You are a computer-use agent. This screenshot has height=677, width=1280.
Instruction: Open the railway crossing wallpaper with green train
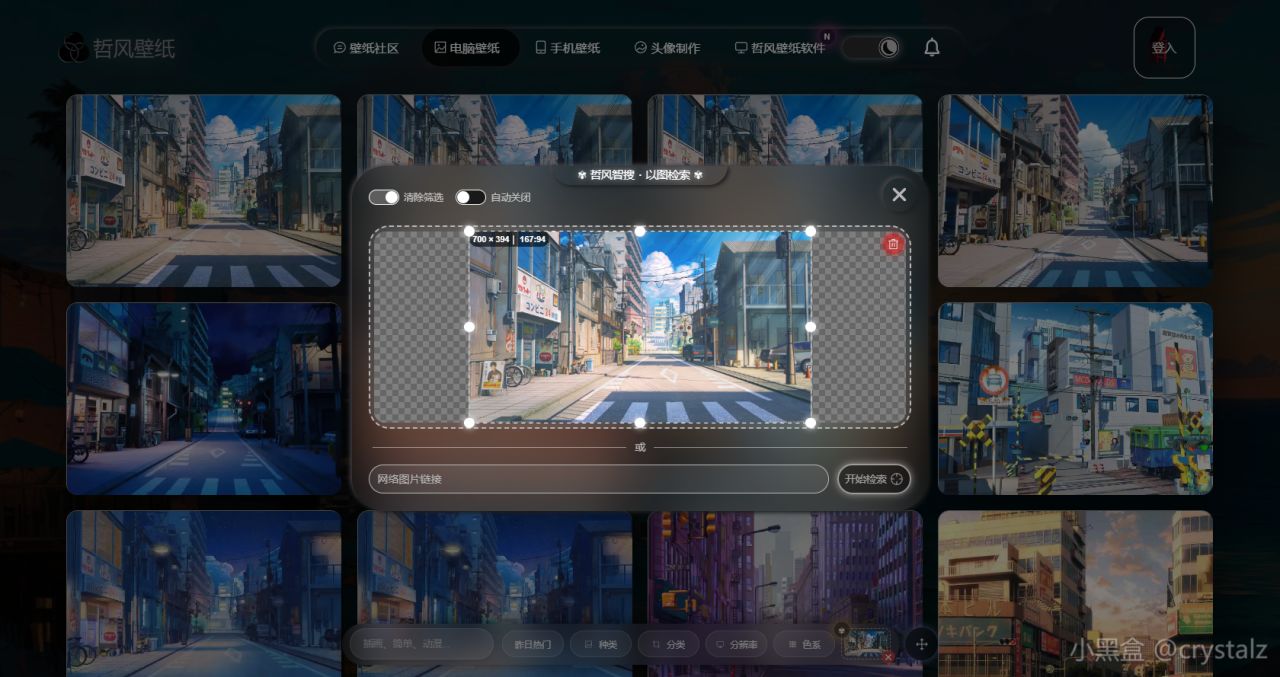pos(1075,399)
